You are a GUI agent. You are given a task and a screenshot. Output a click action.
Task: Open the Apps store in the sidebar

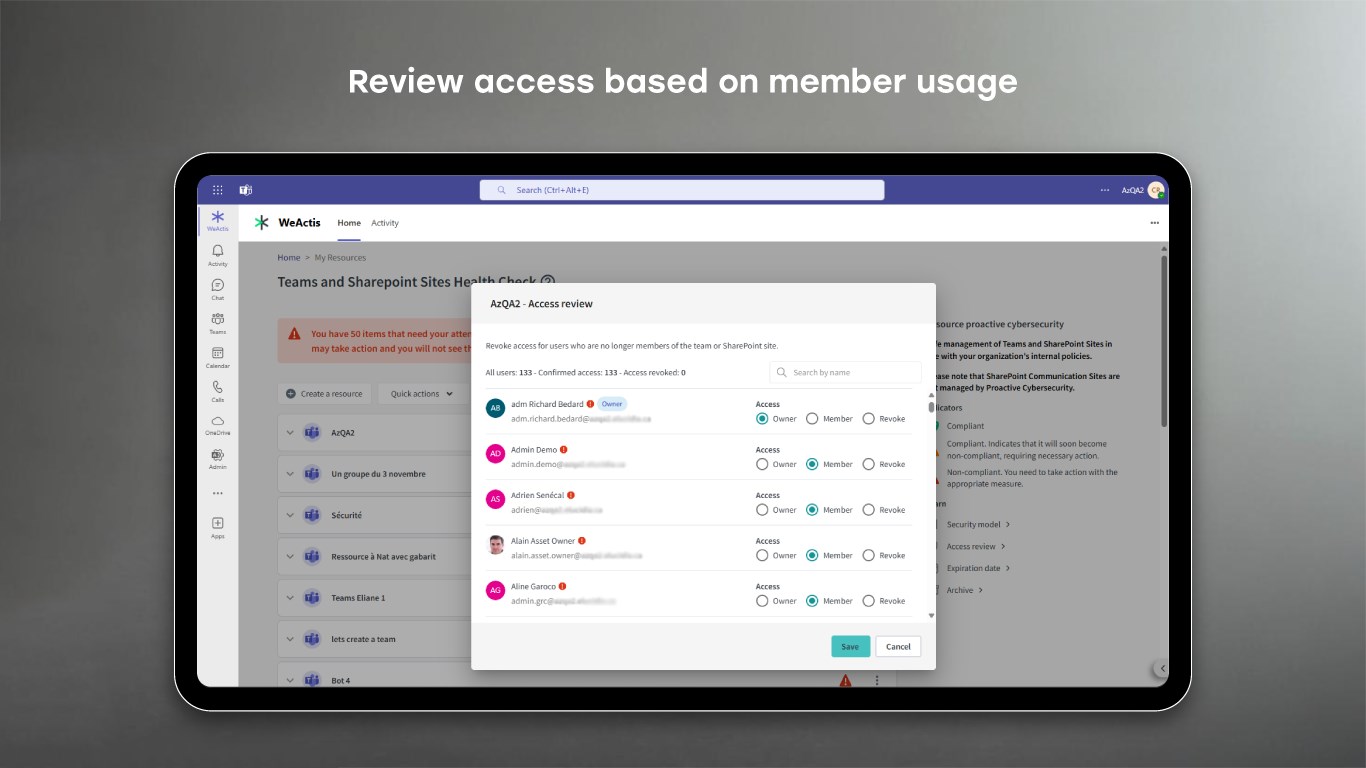[217, 527]
